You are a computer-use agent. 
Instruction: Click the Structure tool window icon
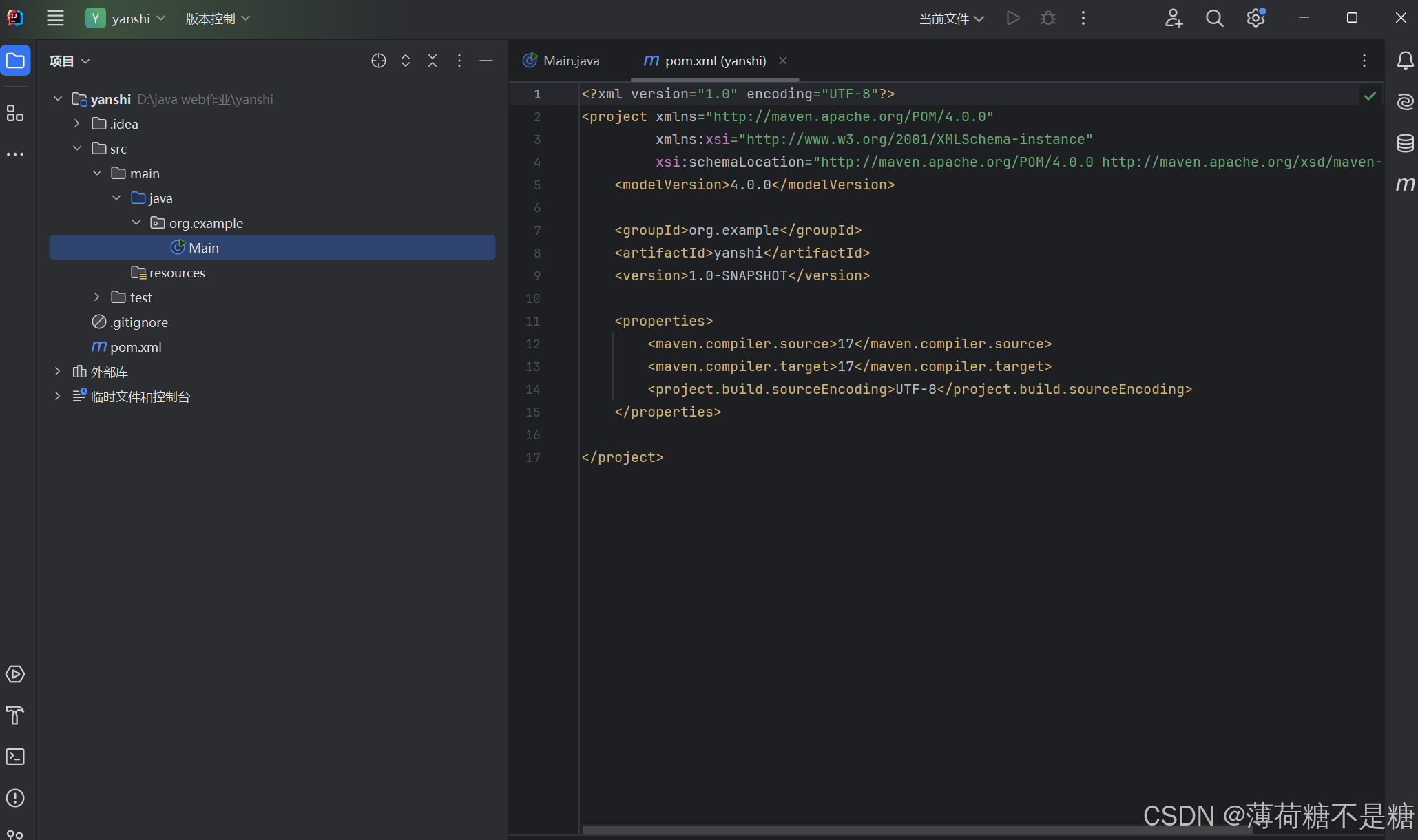[x=15, y=113]
